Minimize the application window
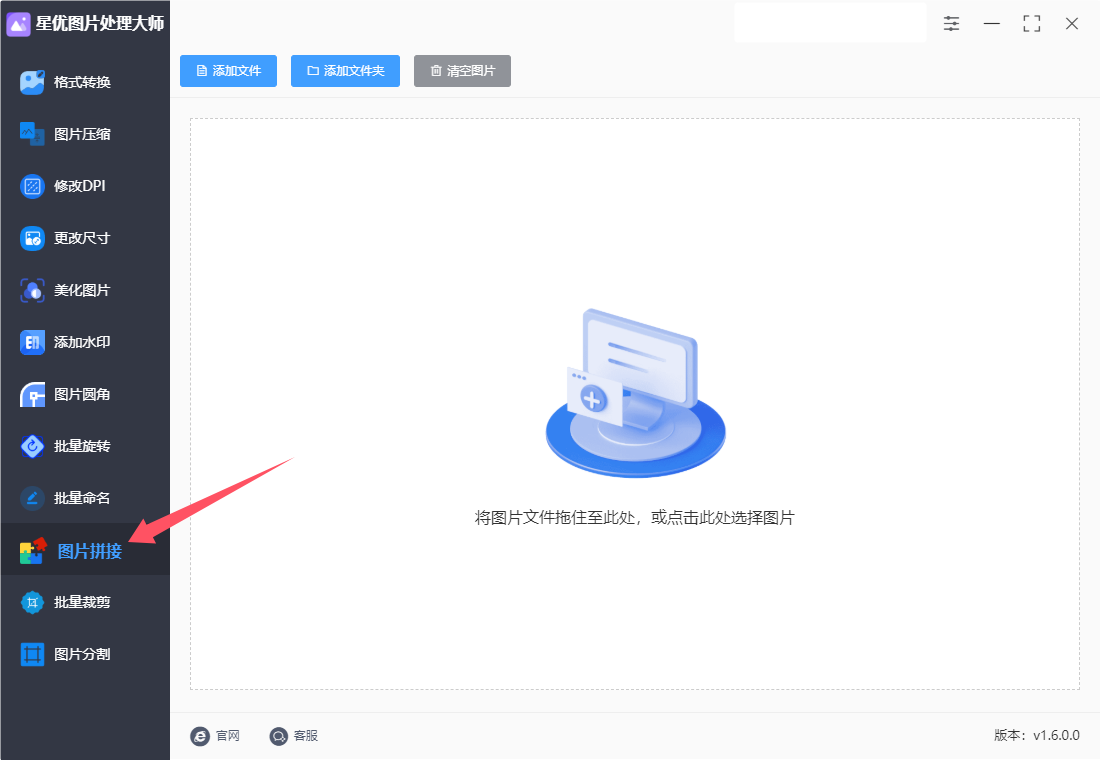This screenshot has height=760, width=1100. point(991,23)
